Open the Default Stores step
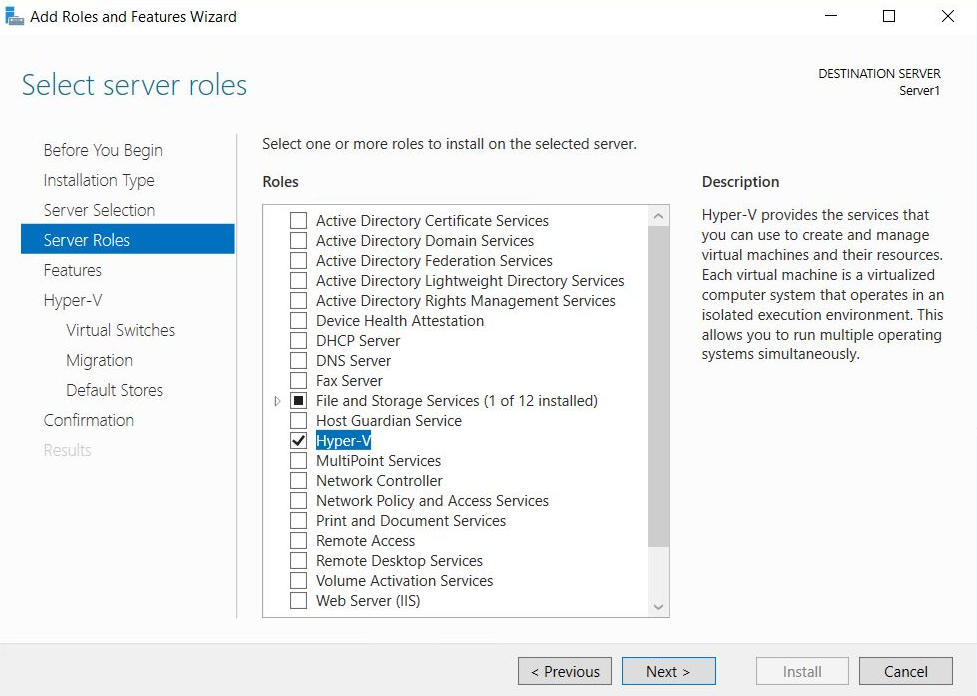 click(x=113, y=390)
